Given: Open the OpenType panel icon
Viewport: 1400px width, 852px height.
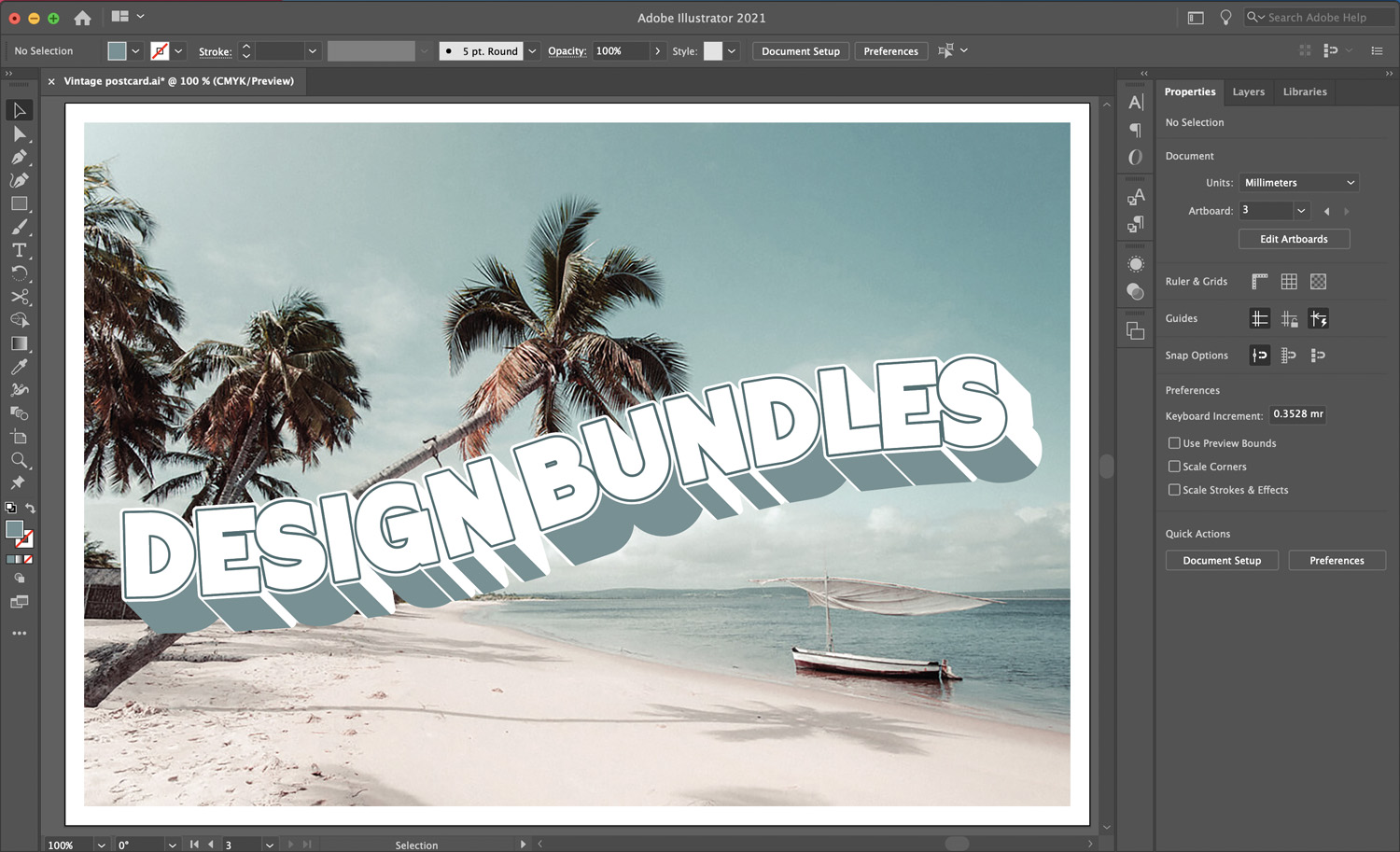Looking at the screenshot, I should click(x=1136, y=157).
